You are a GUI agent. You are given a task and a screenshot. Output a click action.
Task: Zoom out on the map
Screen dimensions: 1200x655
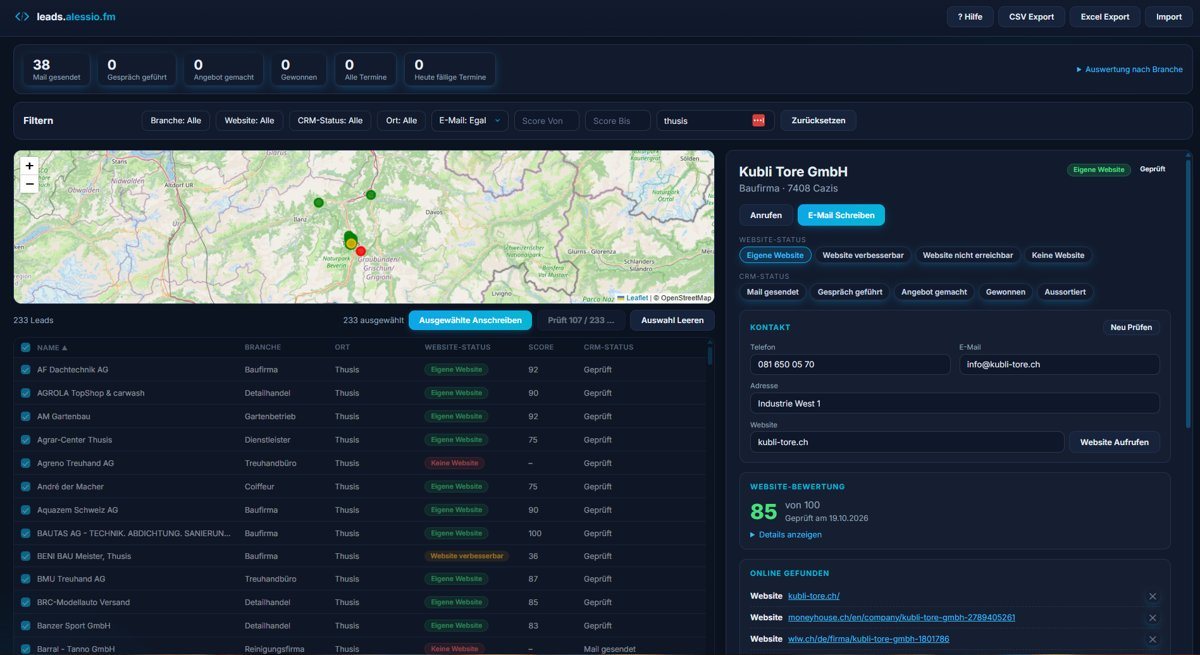point(29,184)
